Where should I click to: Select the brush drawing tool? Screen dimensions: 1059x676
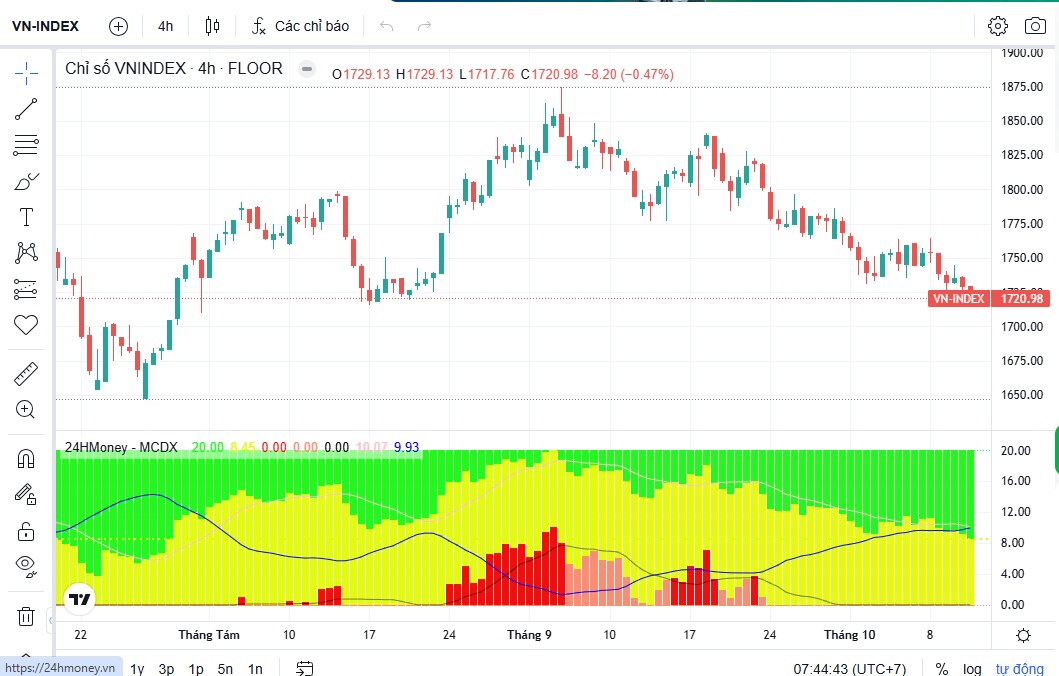[x=26, y=182]
